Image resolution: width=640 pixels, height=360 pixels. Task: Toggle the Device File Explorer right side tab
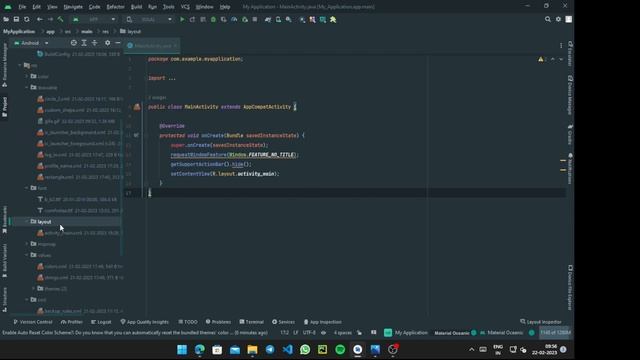(570, 288)
